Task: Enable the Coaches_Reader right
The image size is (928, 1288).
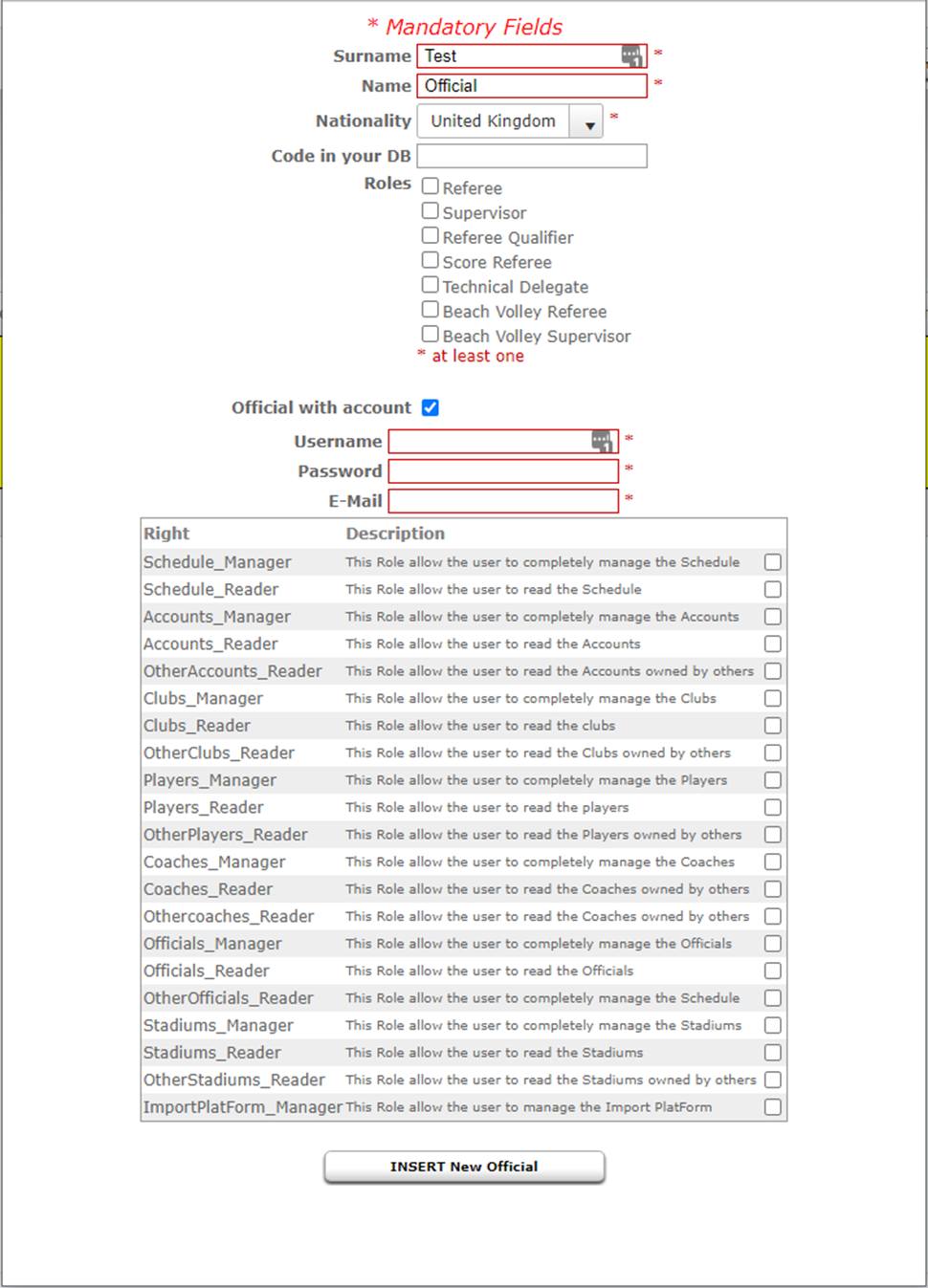Action: click(773, 889)
